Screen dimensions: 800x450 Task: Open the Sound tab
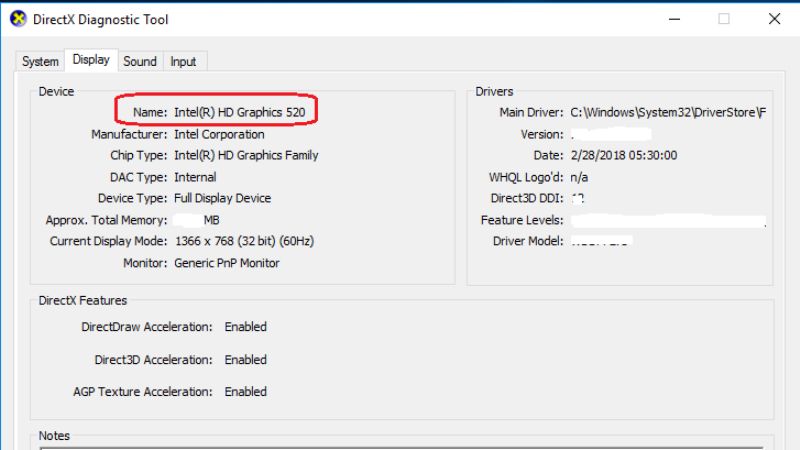coord(140,61)
